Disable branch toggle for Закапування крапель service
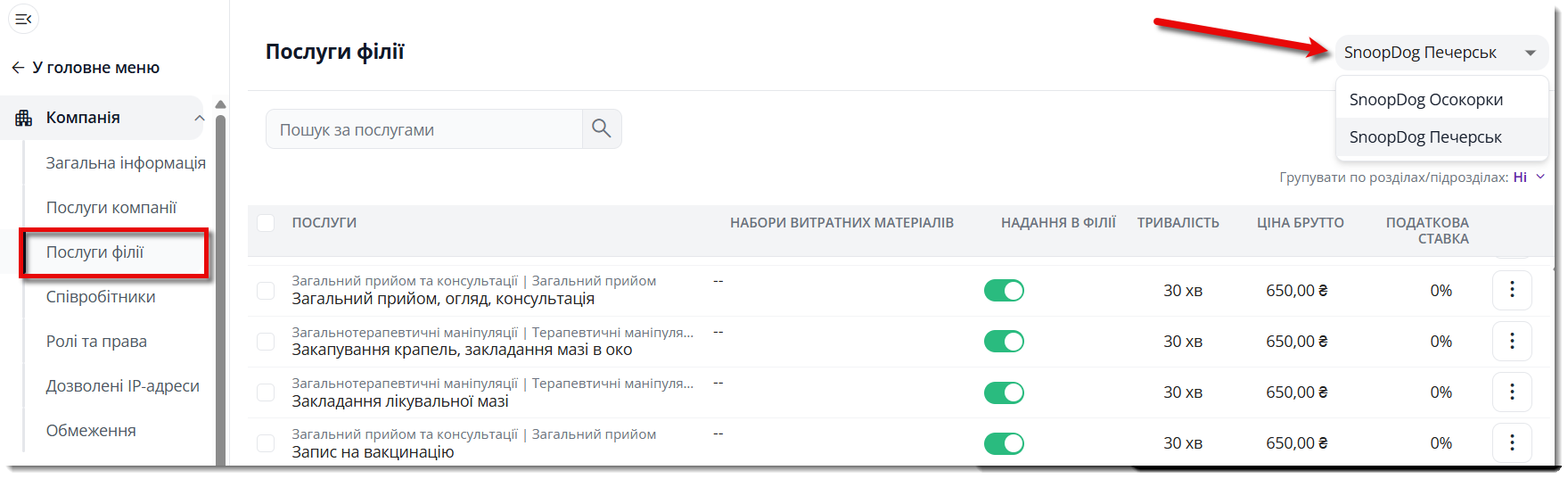Image resolution: width=1568 pixels, height=479 pixels. (1004, 342)
